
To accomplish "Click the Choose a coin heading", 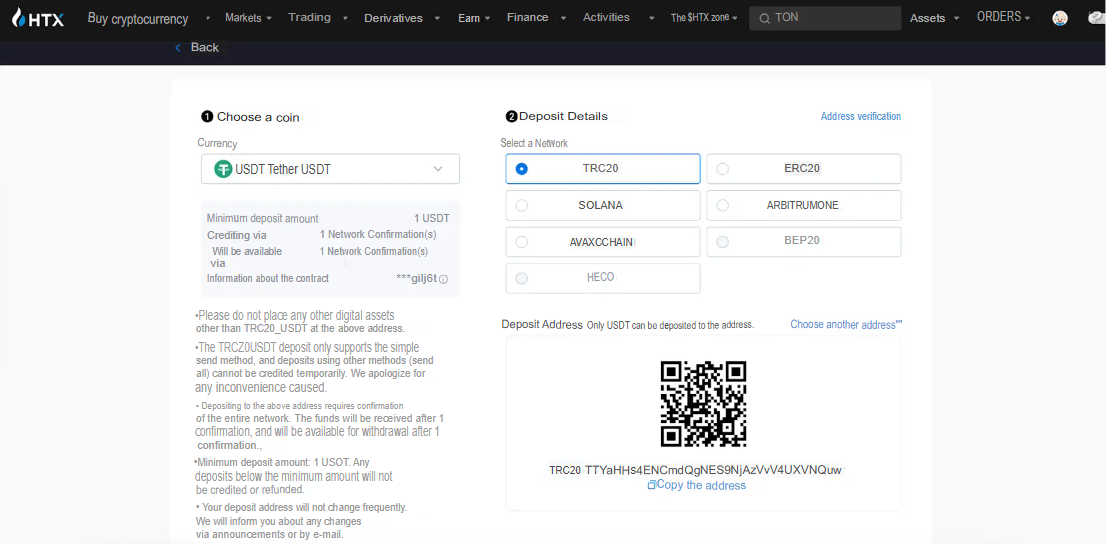I will tap(258, 117).
